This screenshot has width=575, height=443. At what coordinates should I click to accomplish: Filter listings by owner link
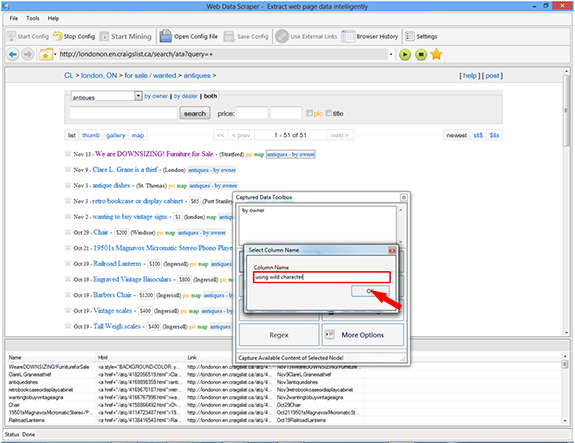coord(156,96)
